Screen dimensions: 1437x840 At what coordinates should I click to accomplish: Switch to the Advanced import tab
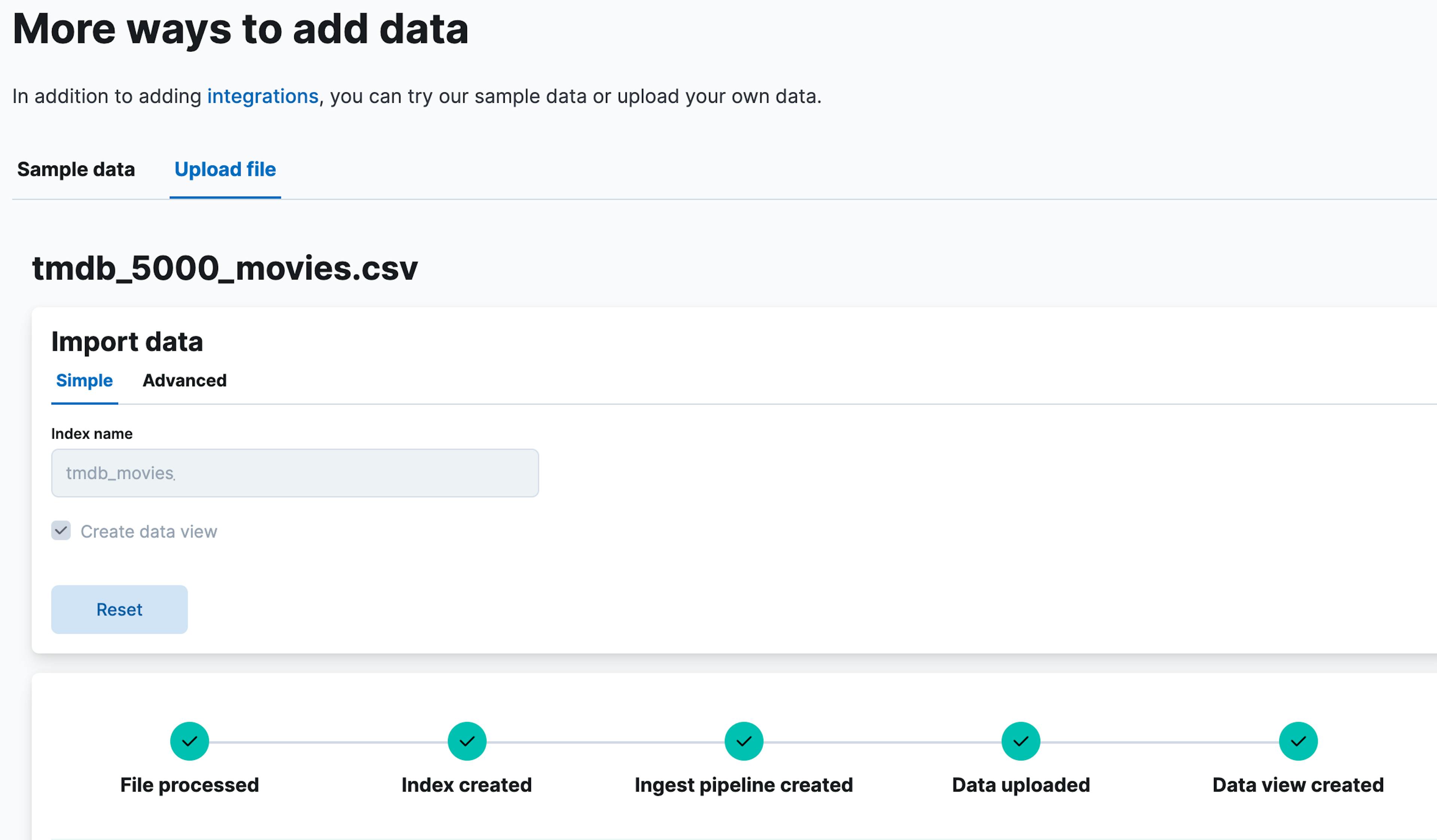point(184,380)
